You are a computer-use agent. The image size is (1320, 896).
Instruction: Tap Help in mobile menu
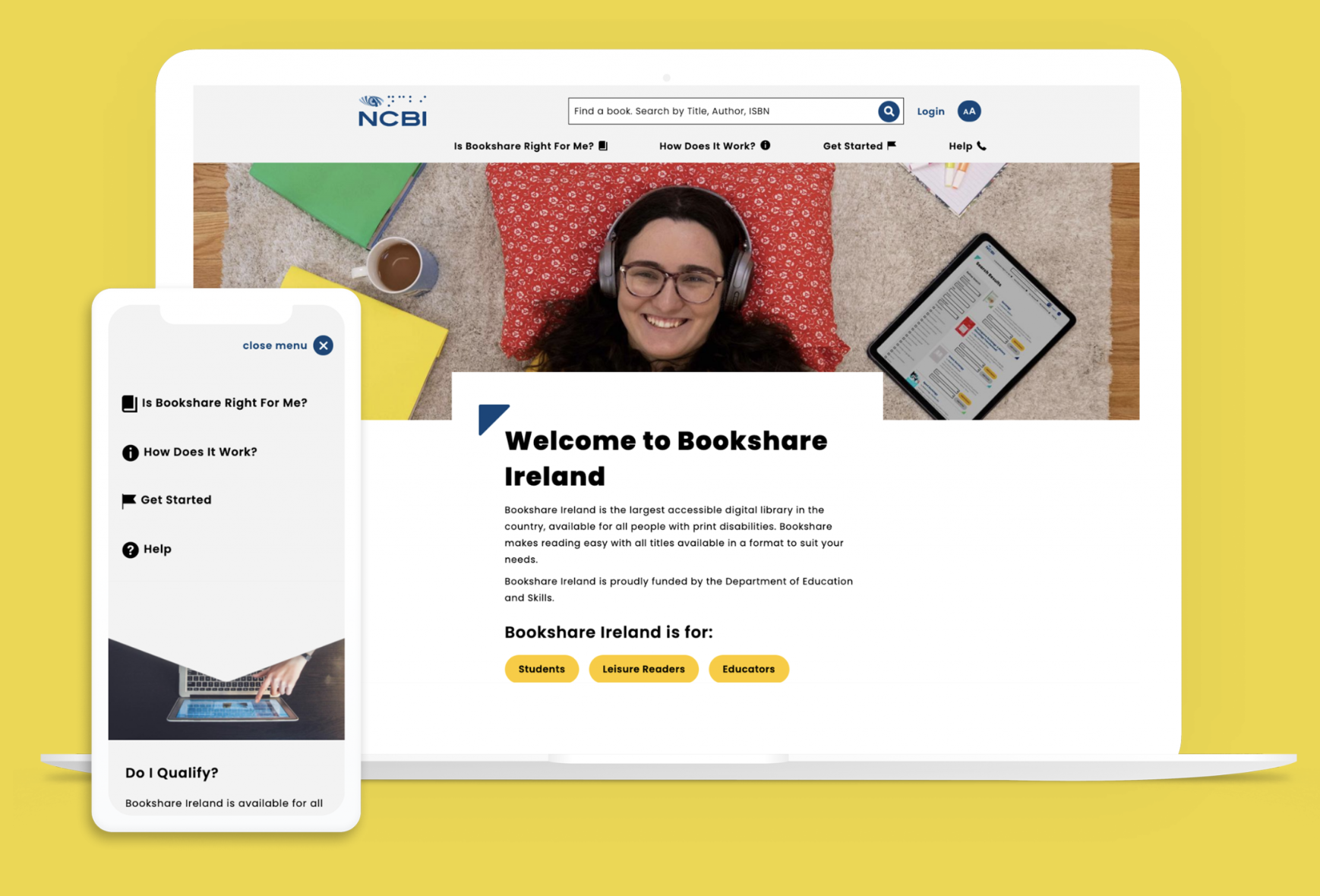pos(157,549)
